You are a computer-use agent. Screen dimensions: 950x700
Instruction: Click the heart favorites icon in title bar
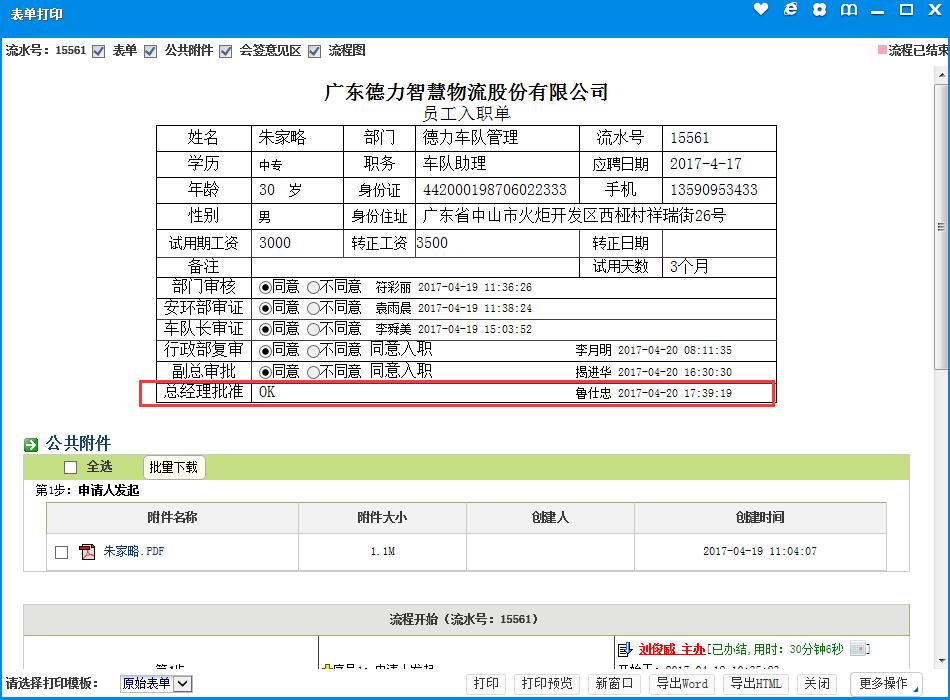(762, 10)
